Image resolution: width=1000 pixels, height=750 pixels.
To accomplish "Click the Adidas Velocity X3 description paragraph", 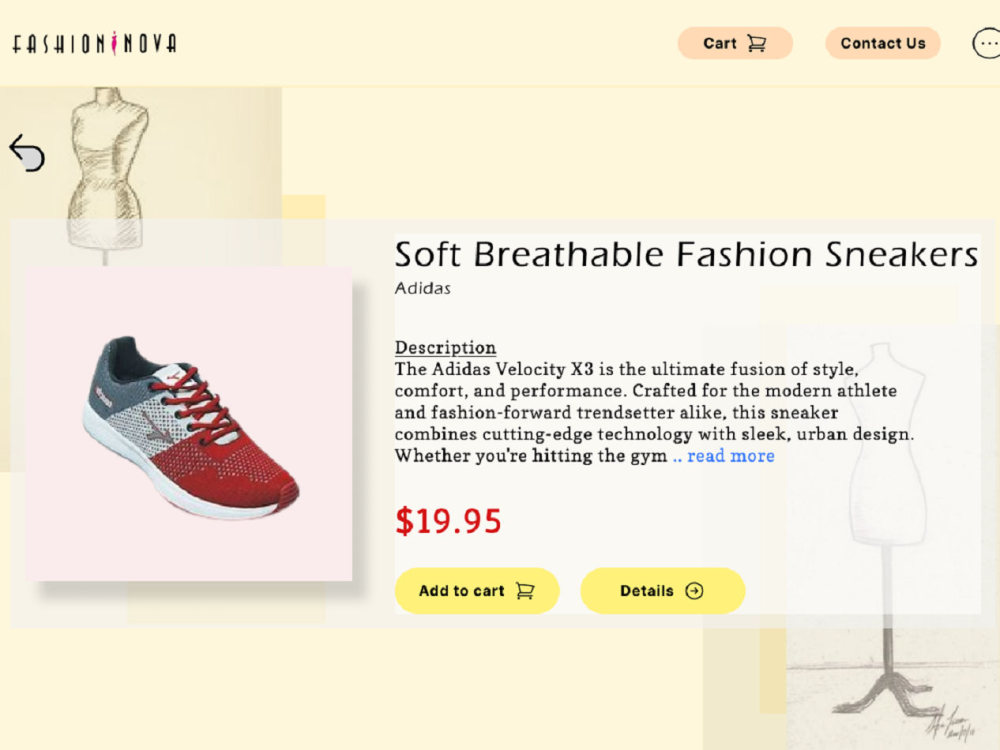I will click(x=654, y=412).
